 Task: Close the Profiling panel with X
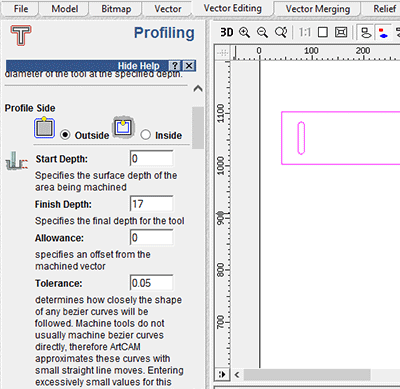[x=189, y=66]
